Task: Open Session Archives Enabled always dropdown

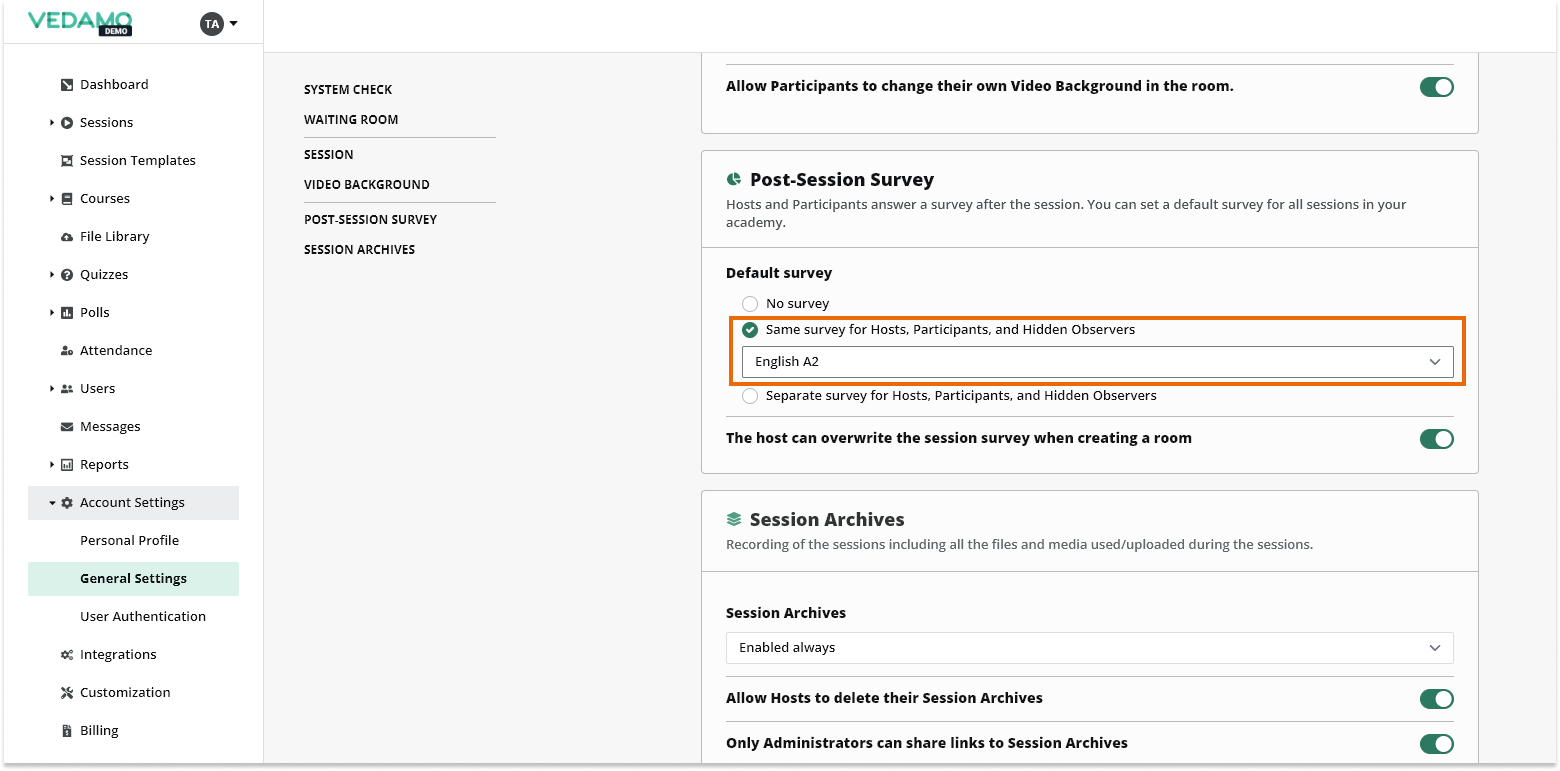Action: [x=1089, y=648]
